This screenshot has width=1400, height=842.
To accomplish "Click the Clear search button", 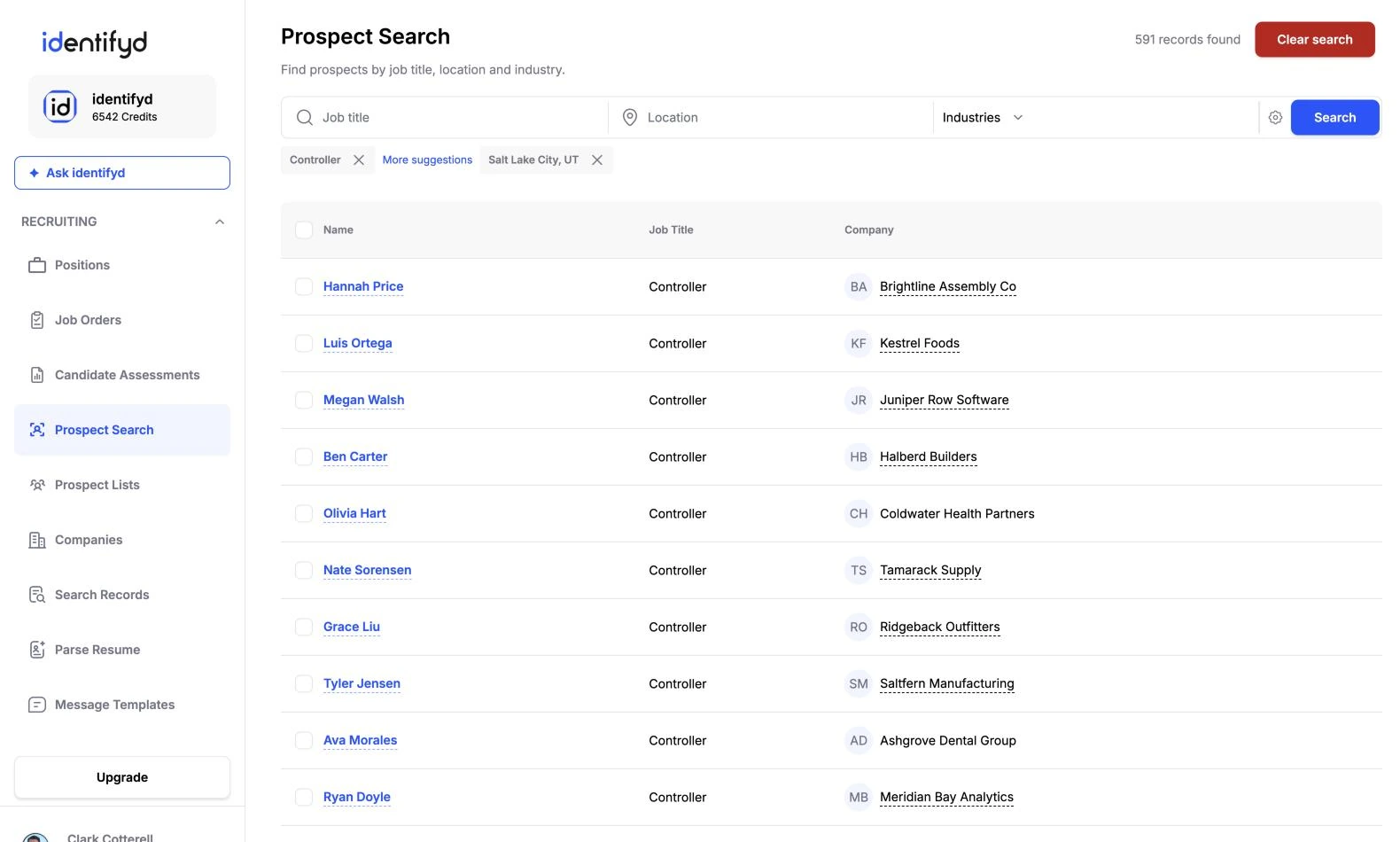I will click(x=1315, y=39).
